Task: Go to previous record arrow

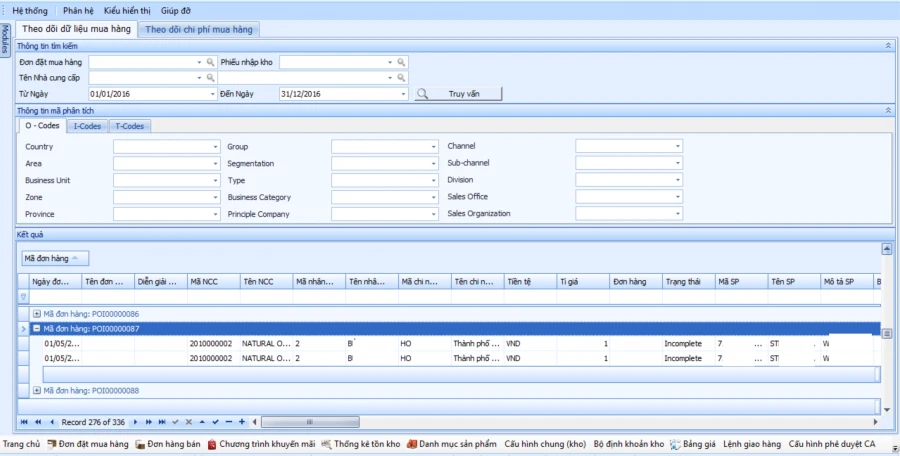Action: [52, 422]
